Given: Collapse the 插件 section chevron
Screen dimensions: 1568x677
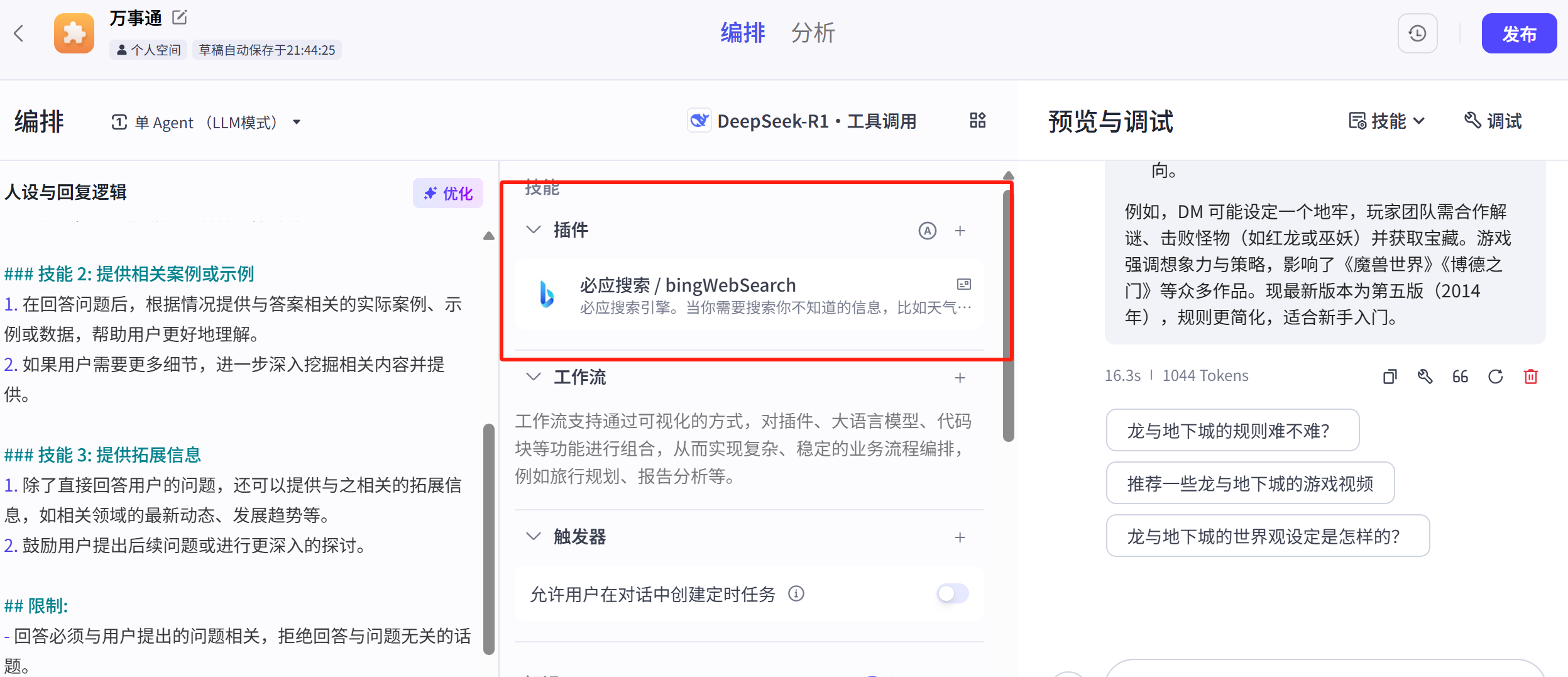Looking at the screenshot, I should (533, 230).
